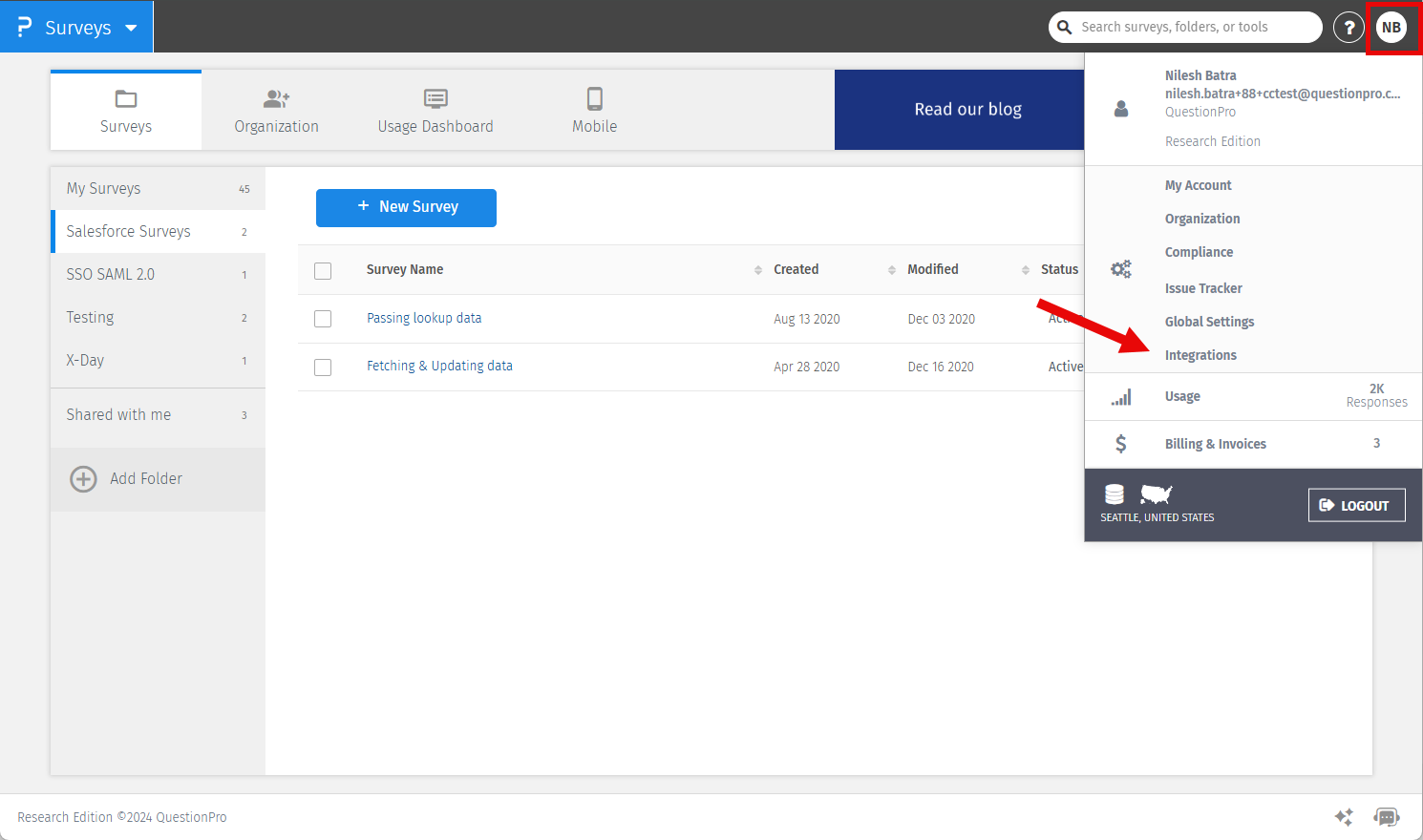Image resolution: width=1423 pixels, height=840 pixels.
Task: Select the My Surveys folder
Action: (x=158, y=189)
